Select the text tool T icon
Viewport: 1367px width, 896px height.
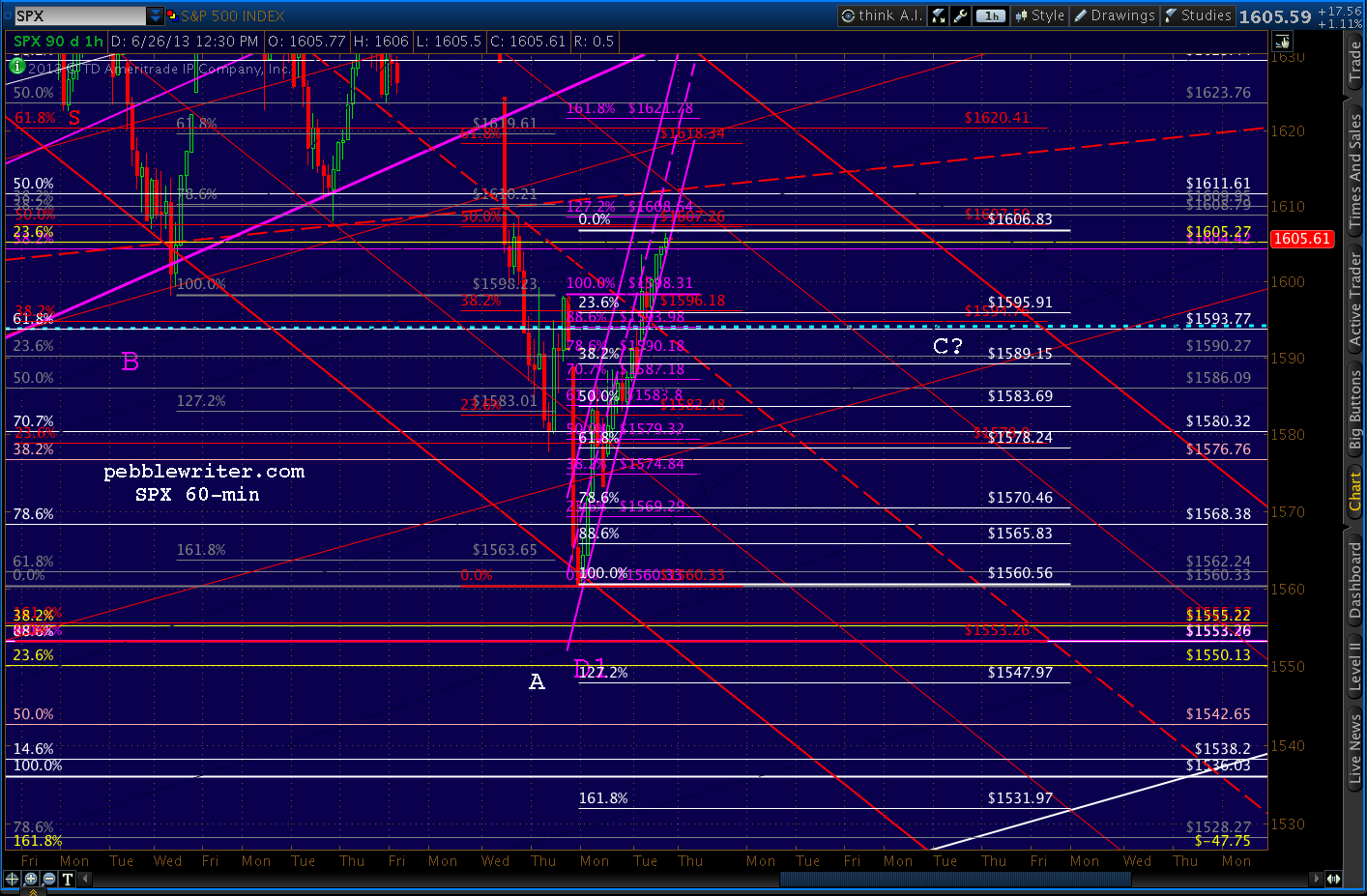pyautogui.click(x=68, y=879)
